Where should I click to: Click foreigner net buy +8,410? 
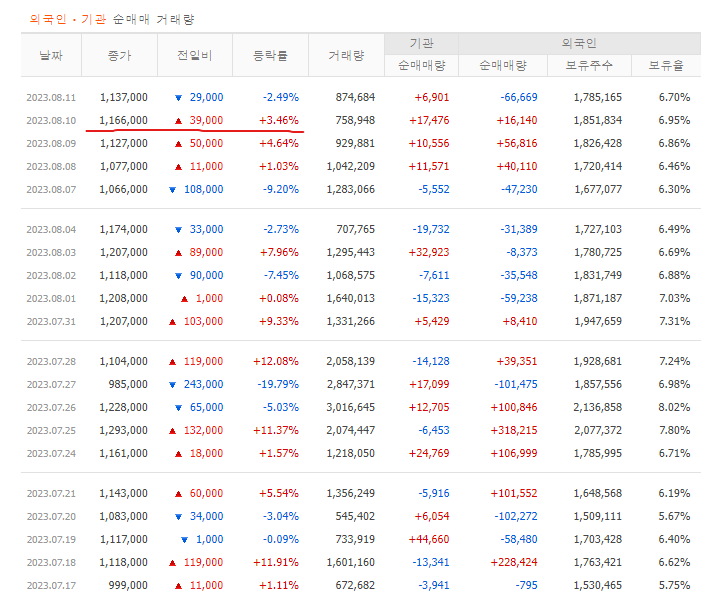(x=520, y=321)
